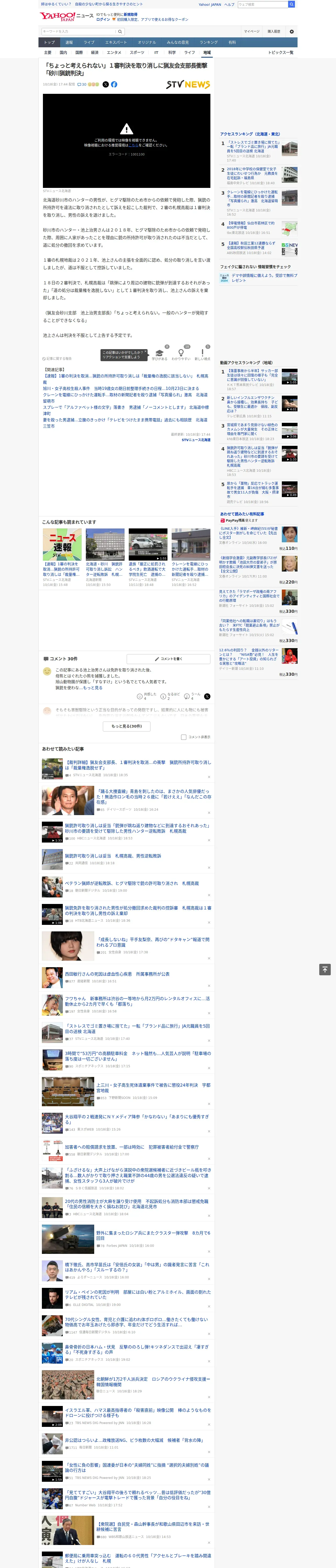Select the トップ tab
This screenshot has width=336, height=1568.
(x=49, y=43)
